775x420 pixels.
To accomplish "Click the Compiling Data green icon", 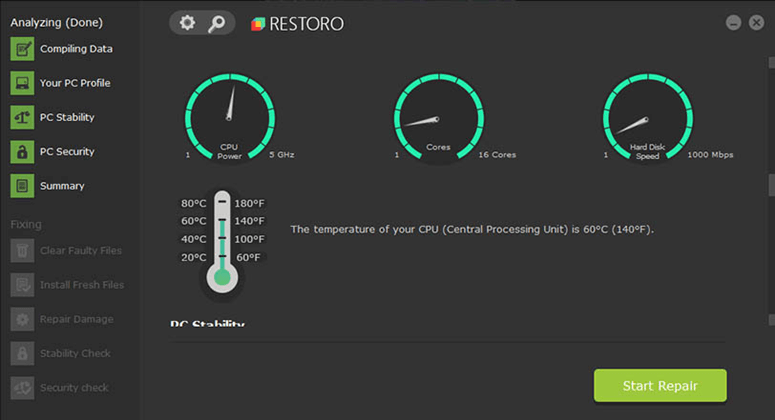I will coord(22,49).
